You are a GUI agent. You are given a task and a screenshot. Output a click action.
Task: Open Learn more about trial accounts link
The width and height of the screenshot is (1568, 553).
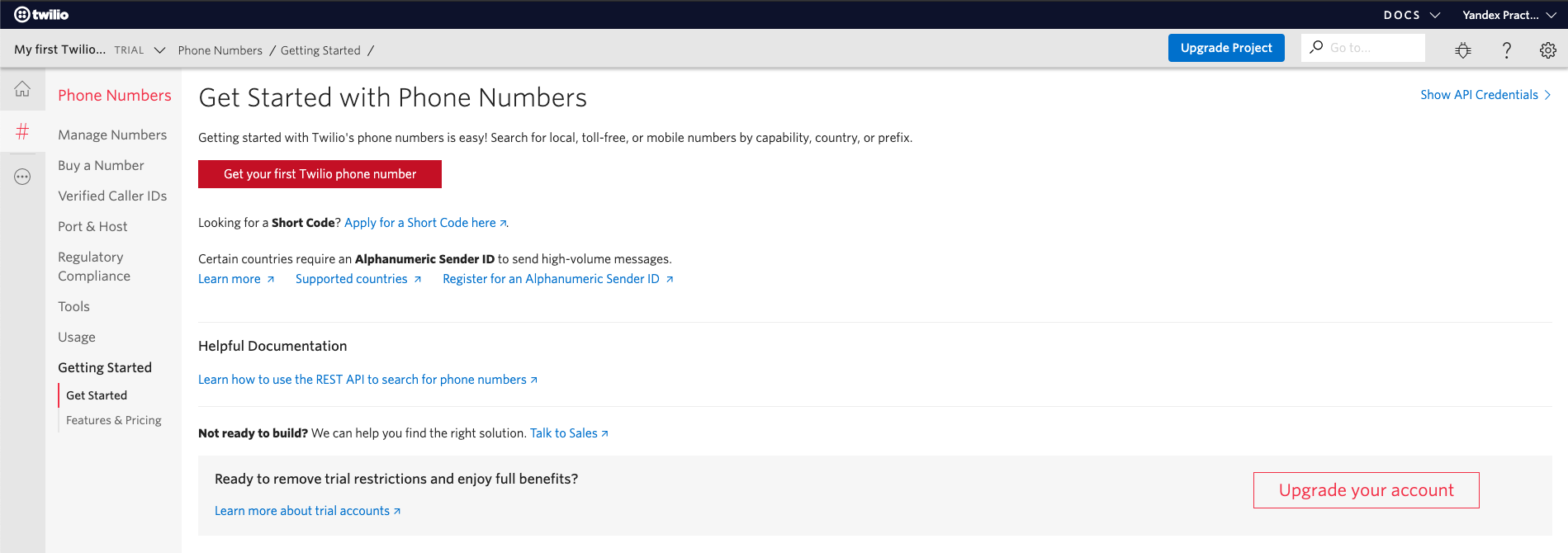pos(307,511)
